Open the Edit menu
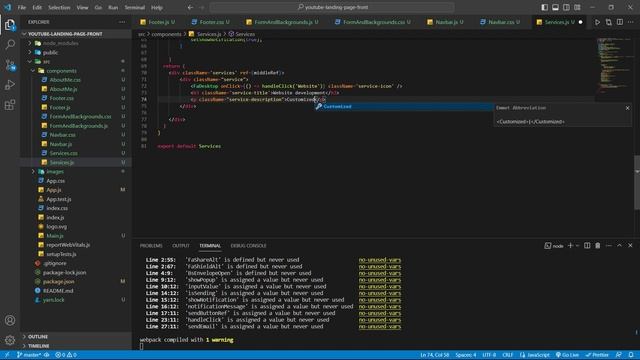This screenshot has height=360, width=640. click(x=37, y=7)
